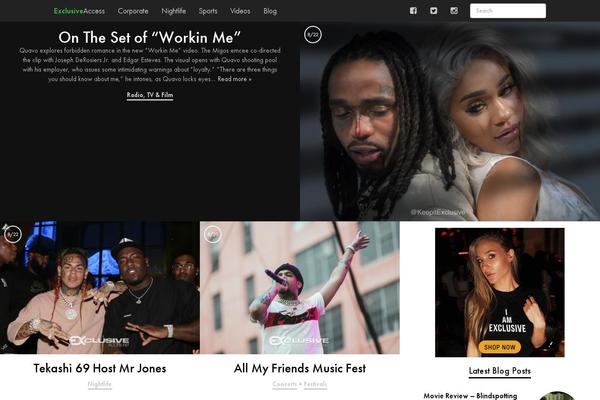Click the date badge on Tekashi photo

[13, 234]
